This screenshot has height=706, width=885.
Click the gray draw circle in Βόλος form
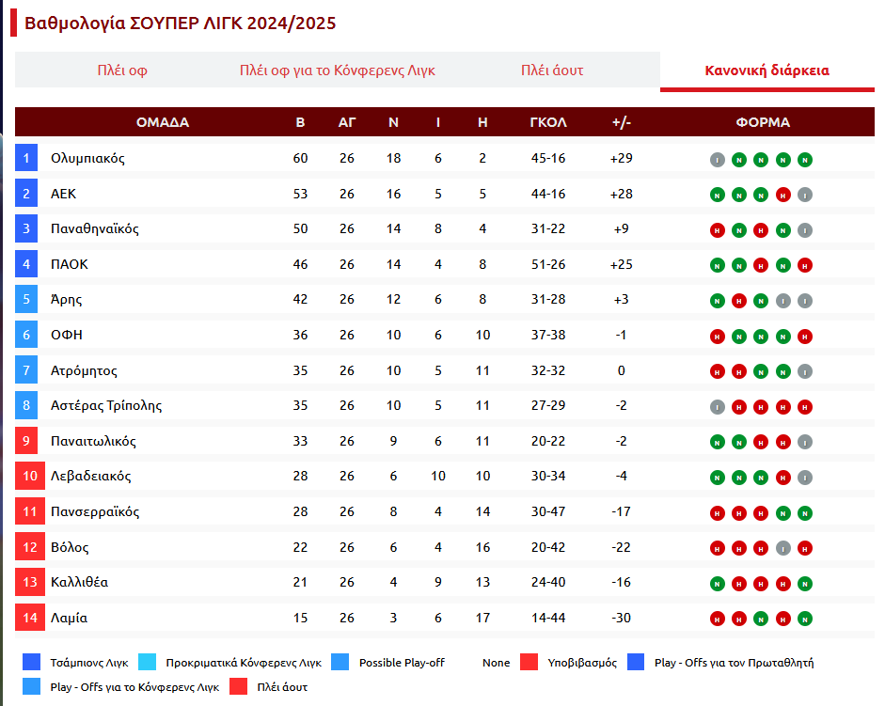(783, 548)
